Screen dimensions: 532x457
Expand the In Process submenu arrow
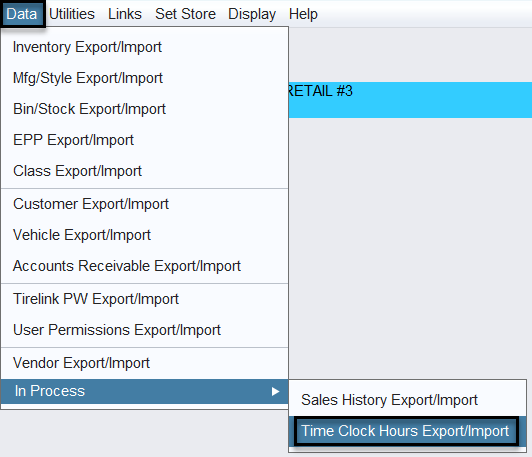tap(276, 392)
